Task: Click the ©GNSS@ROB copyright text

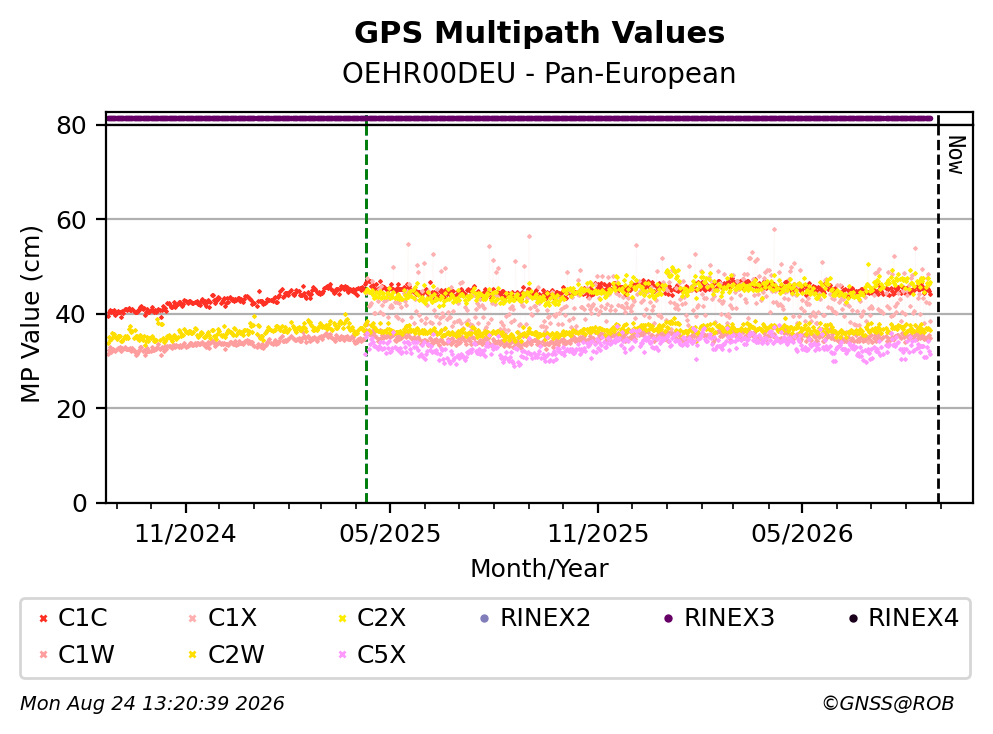Action: pos(888,704)
